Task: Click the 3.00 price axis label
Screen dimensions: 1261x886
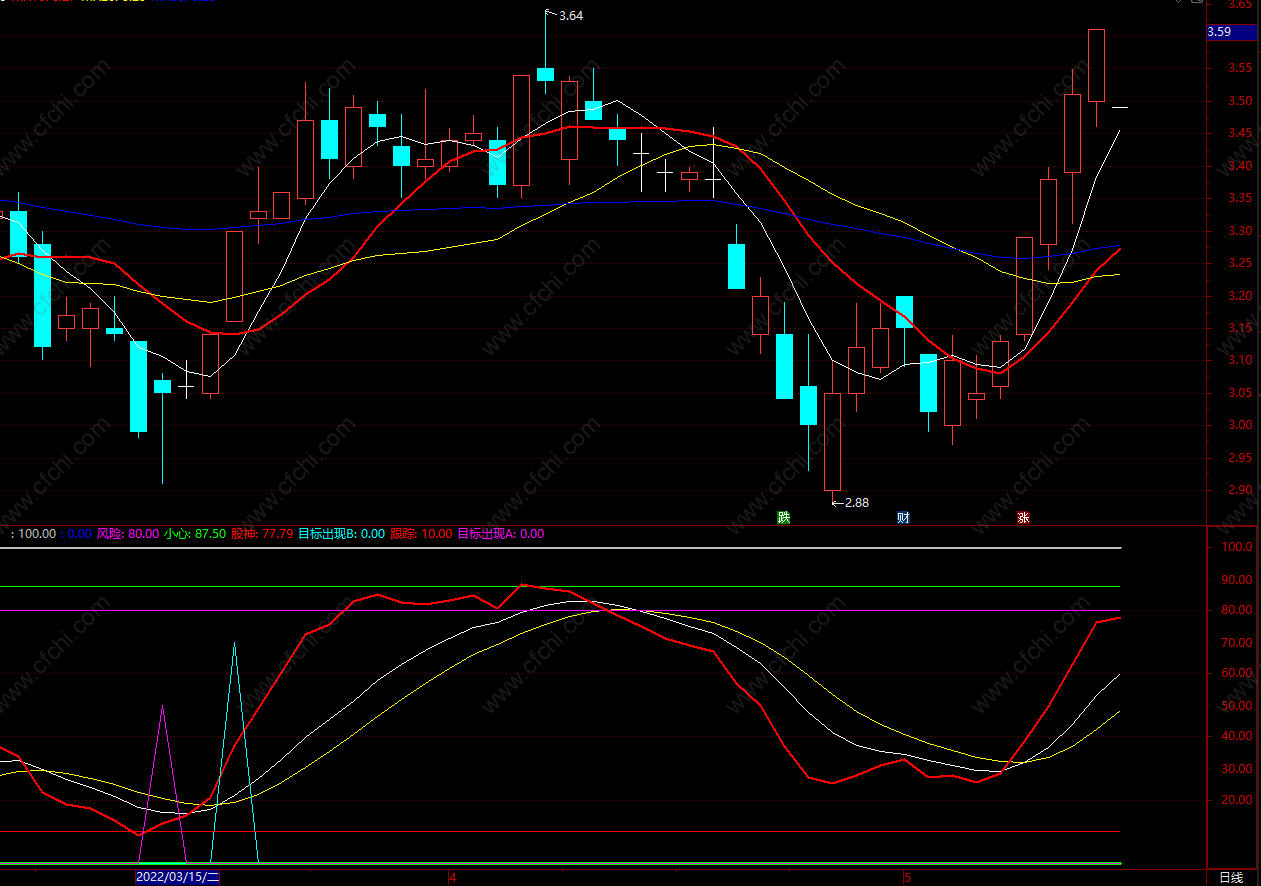Action: pos(1240,425)
